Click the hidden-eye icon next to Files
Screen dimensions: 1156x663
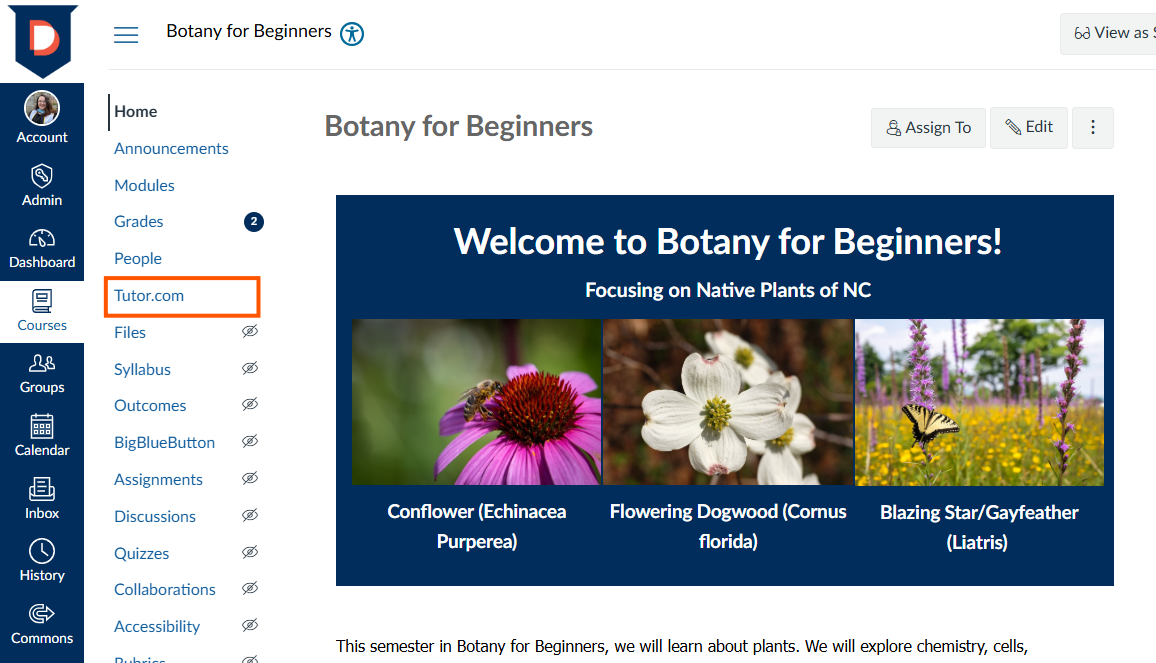pyautogui.click(x=250, y=331)
